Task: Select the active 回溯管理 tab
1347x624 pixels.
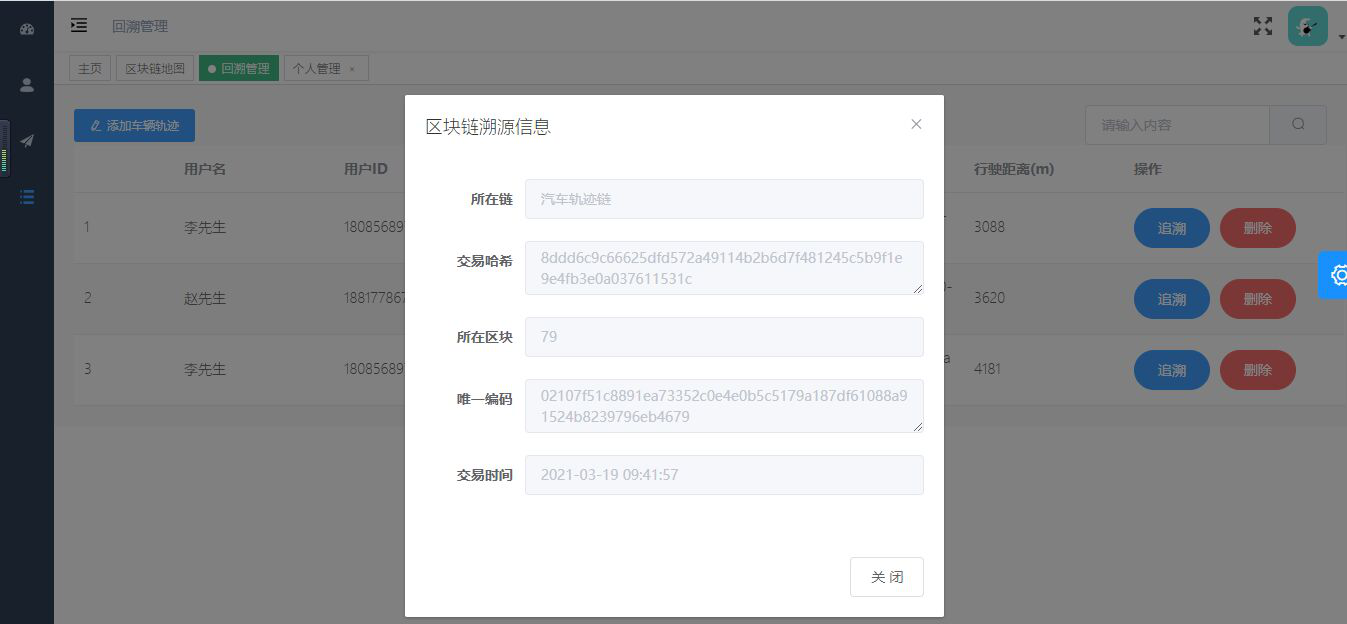Action: [x=238, y=67]
